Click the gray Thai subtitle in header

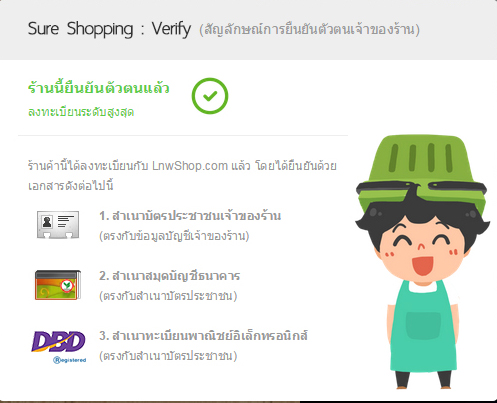click(x=309, y=30)
